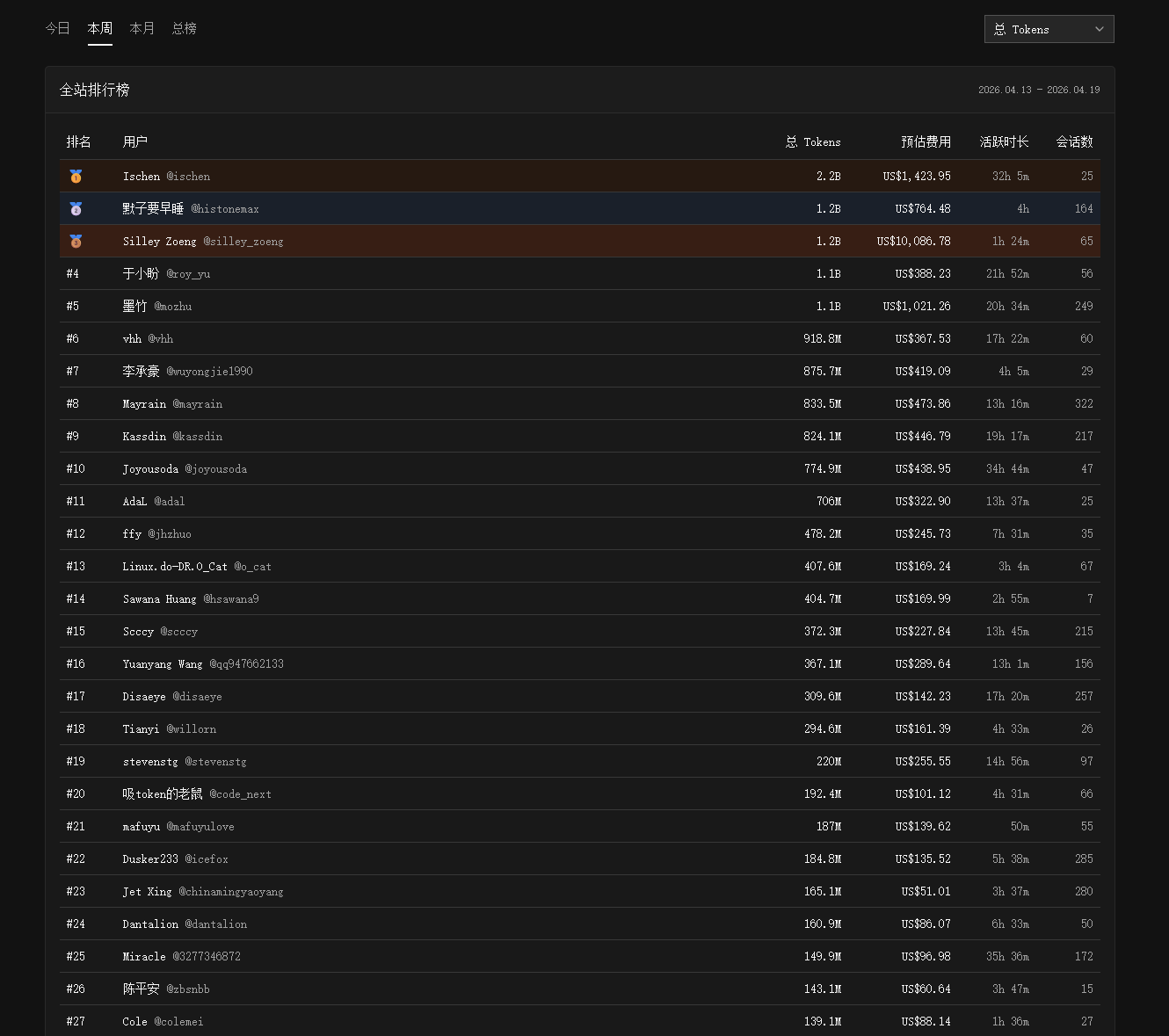Click the US$764.48 cost cell
The height and width of the screenshot is (1036, 1169).
pos(923,209)
